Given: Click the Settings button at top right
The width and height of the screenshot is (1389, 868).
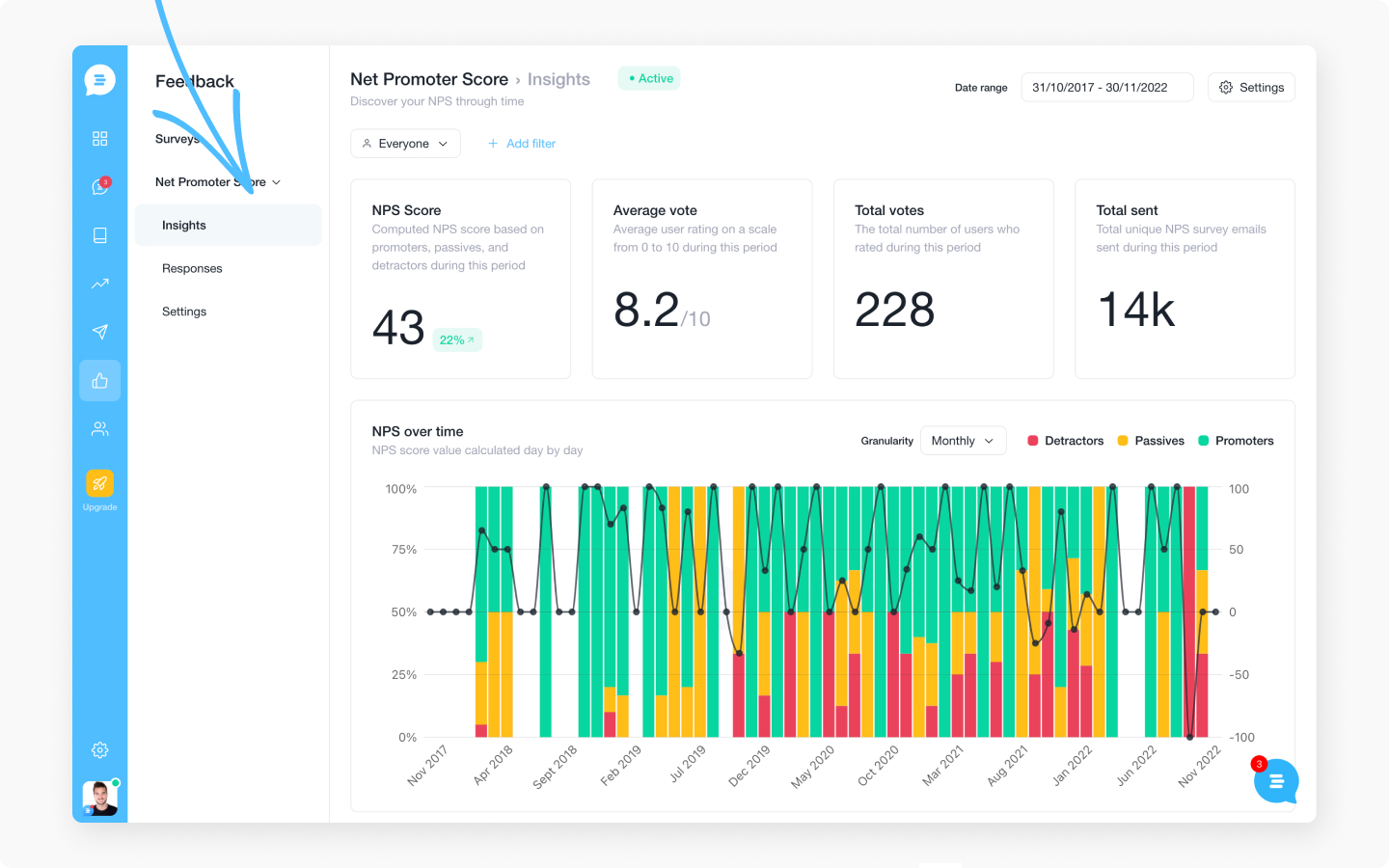Looking at the screenshot, I should pos(1251,88).
